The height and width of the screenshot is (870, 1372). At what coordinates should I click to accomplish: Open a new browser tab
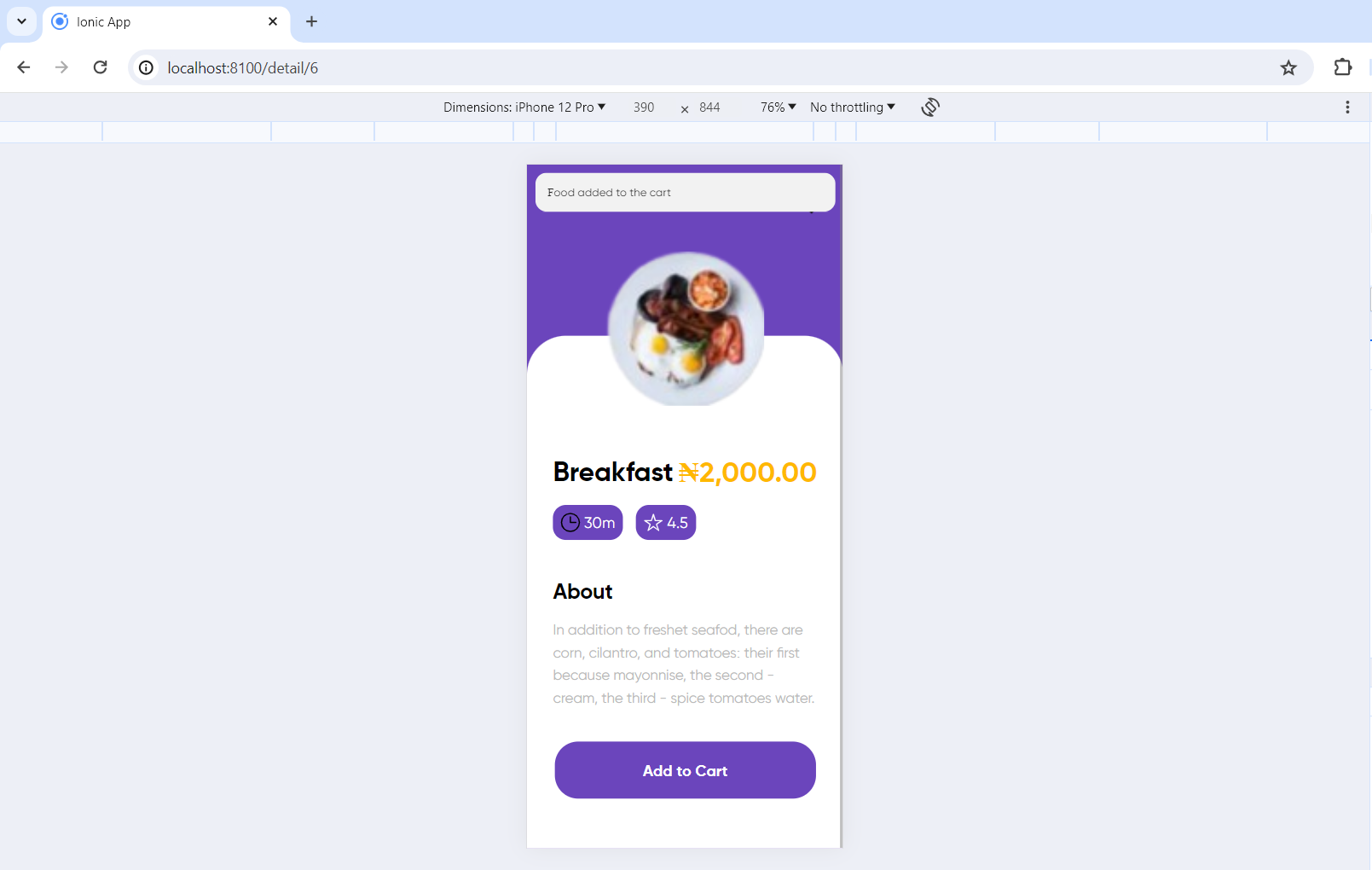[x=311, y=21]
